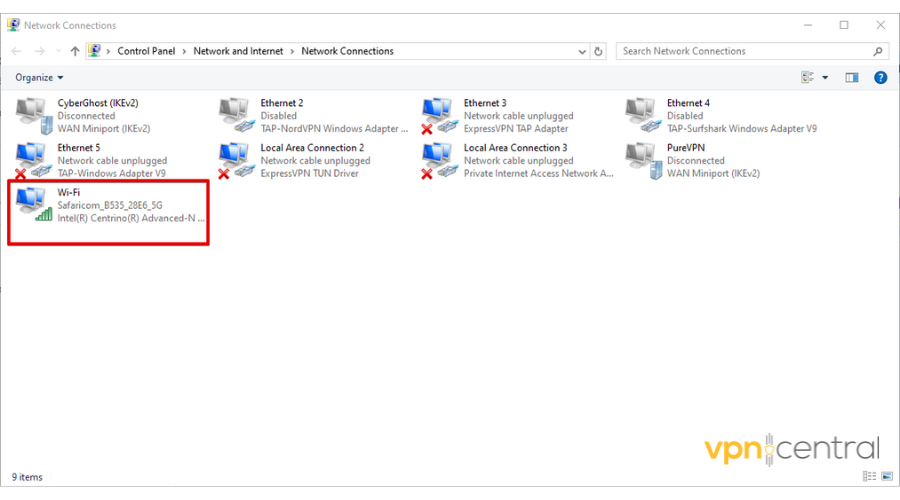Image resolution: width=900 pixels, height=500 pixels.
Task: Click the Network Connections breadcrumb
Action: [x=347, y=51]
